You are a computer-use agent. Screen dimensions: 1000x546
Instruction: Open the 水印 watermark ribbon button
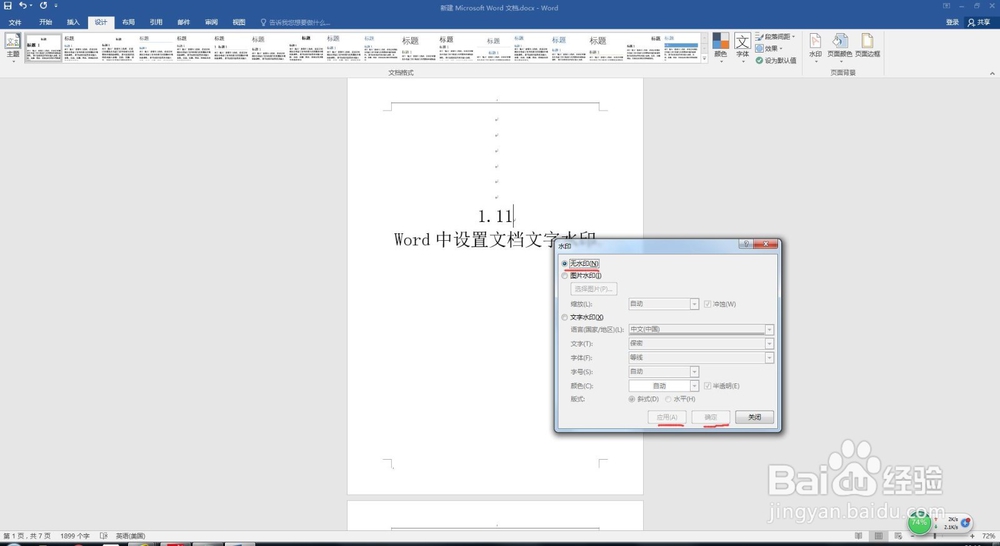click(815, 46)
